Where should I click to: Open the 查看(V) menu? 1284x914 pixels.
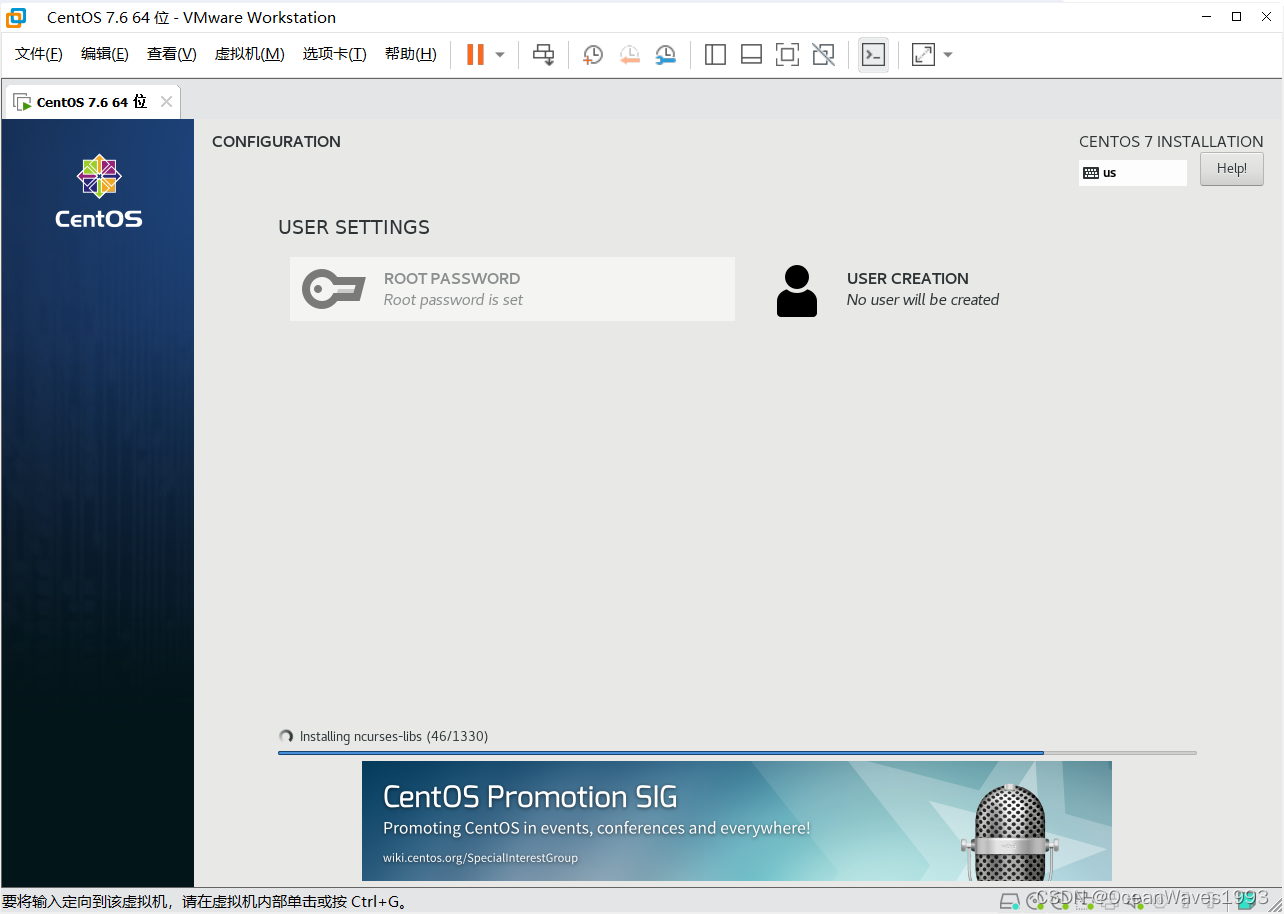pyautogui.click(x=172, y=54)
